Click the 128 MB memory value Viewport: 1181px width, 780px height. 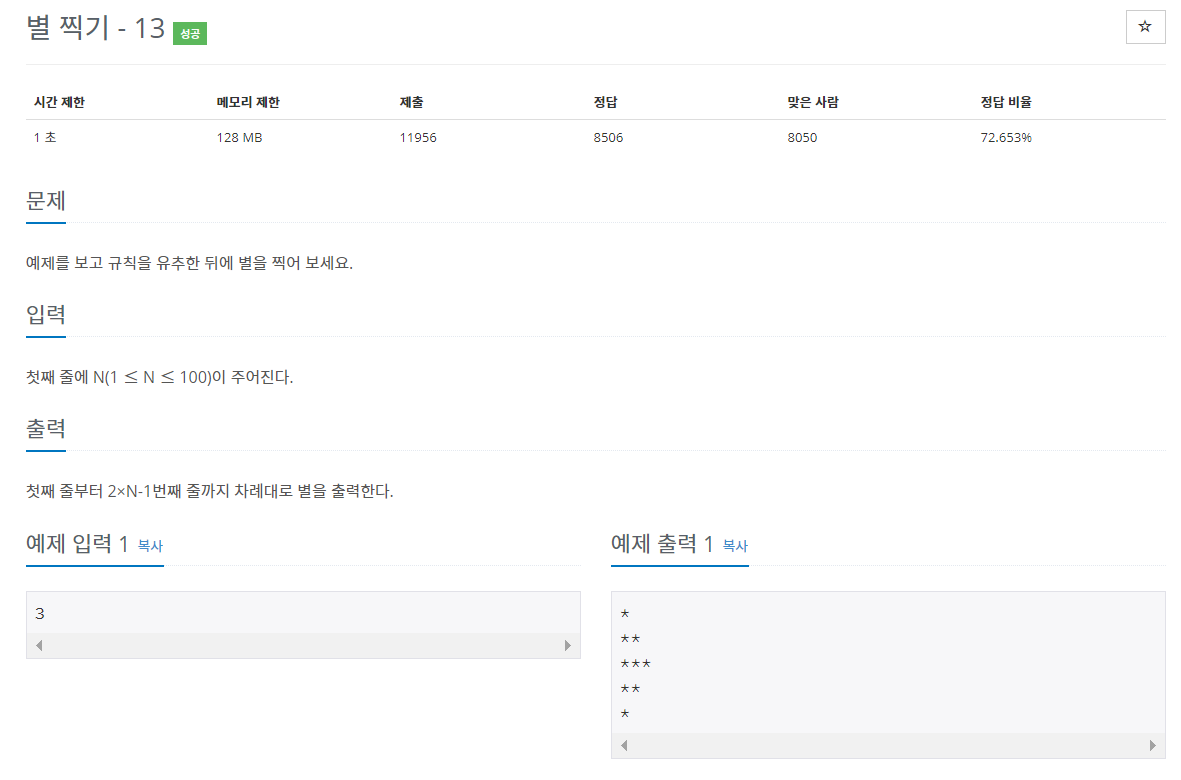240,138
